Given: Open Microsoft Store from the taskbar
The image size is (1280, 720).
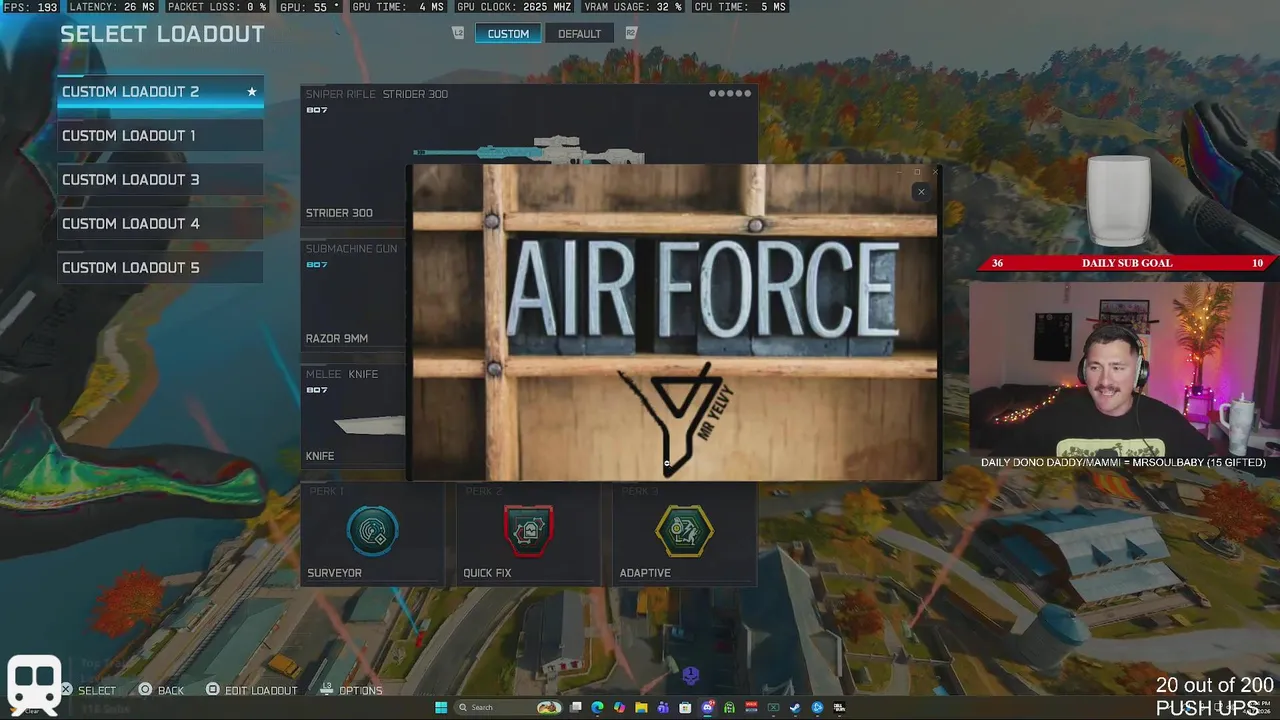Looking at the screenshot, I should pyautogui.click(x=685, y=708).
